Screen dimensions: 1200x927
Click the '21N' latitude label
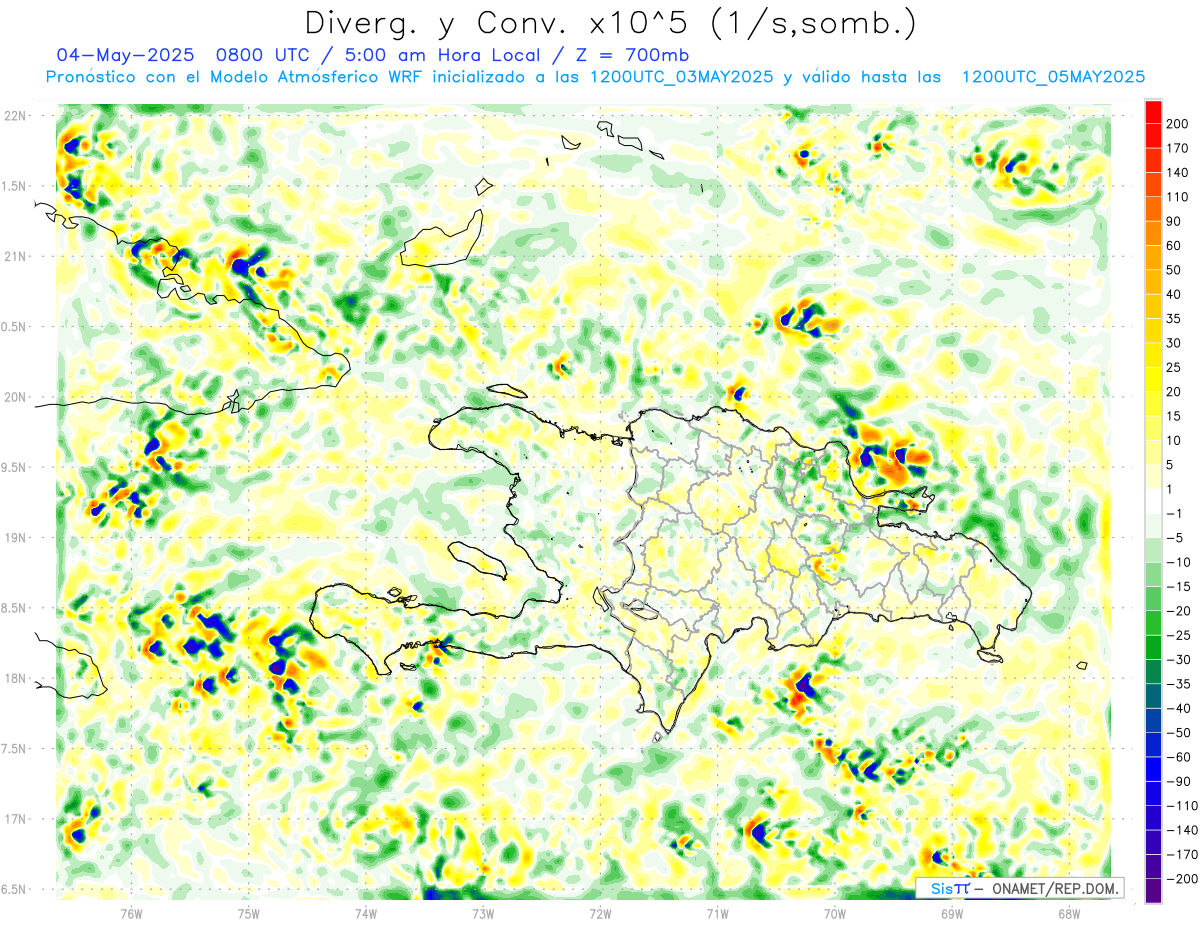click(x=15, y=256)
